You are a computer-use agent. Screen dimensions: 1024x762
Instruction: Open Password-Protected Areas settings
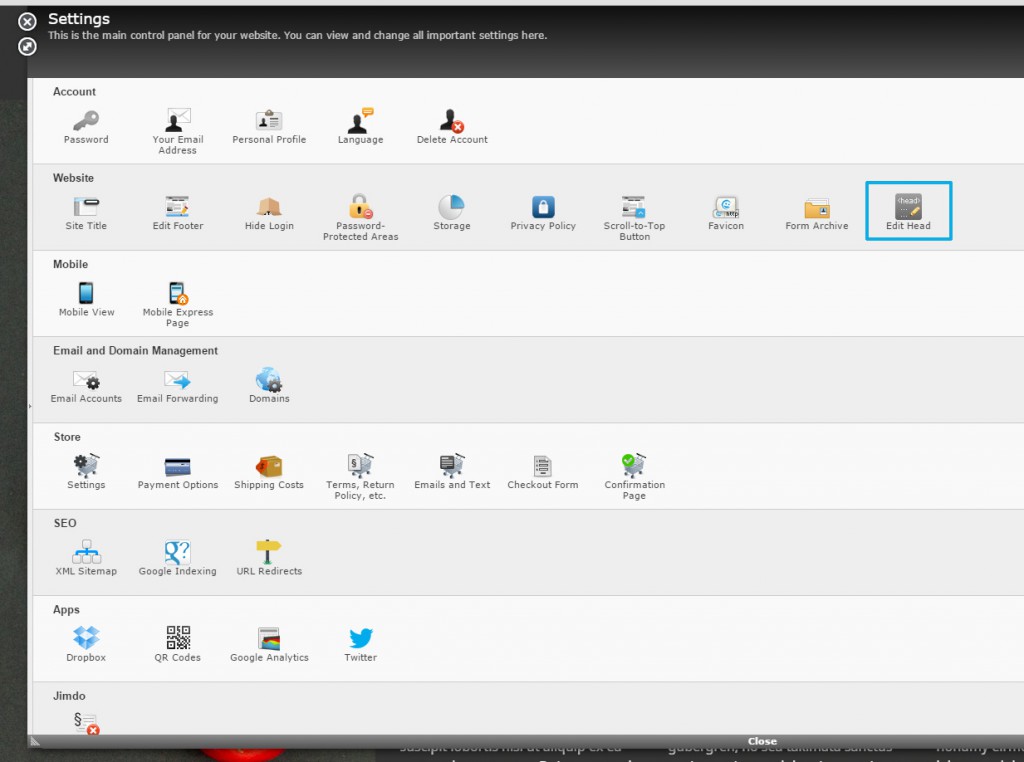[x=361, y=208]
